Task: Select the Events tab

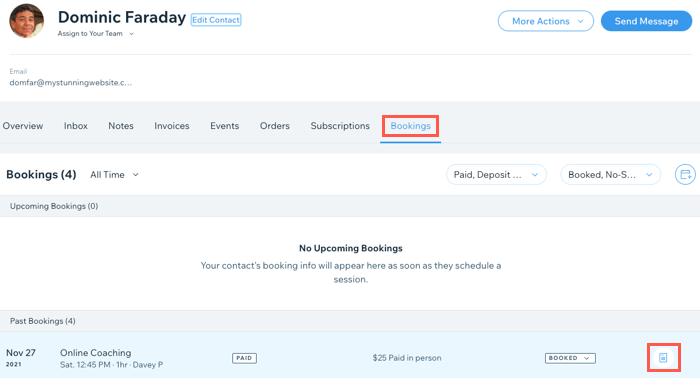Action: (x=225, y=126)
